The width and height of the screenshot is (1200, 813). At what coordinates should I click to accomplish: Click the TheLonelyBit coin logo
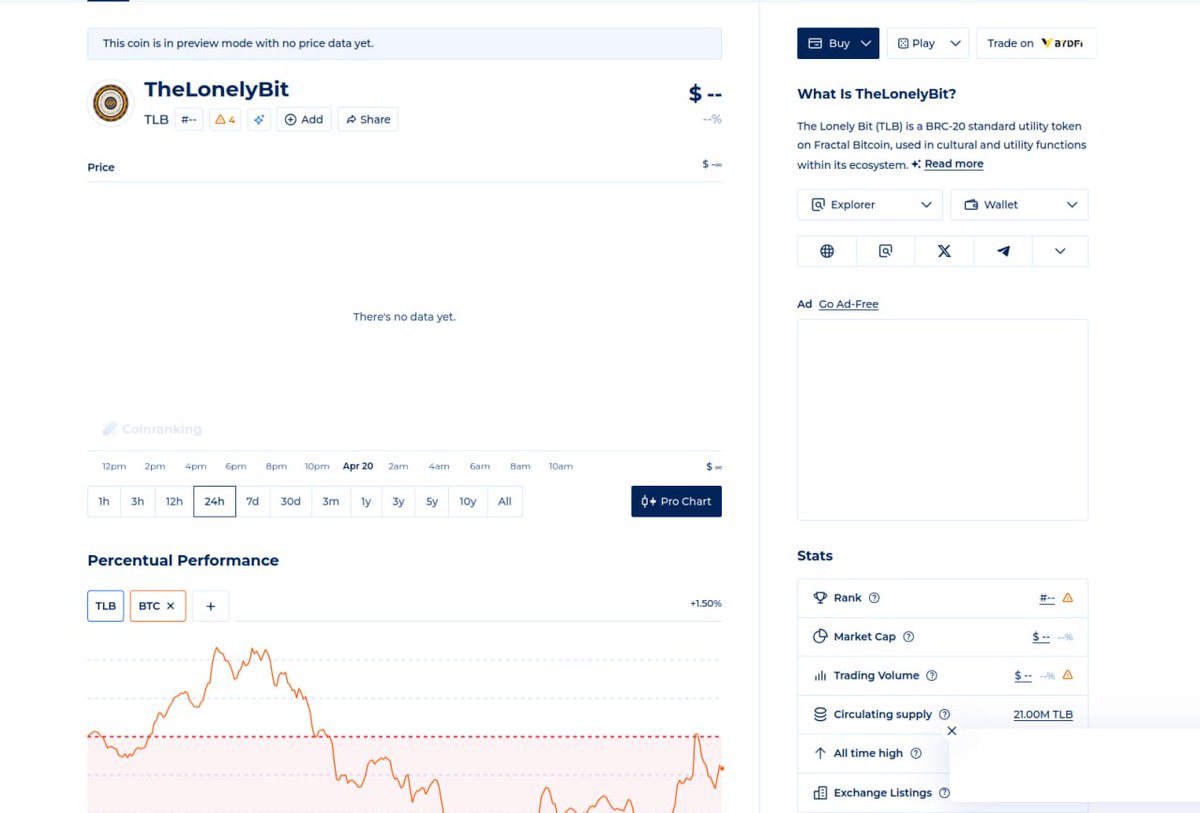click(x=110, y=103)
